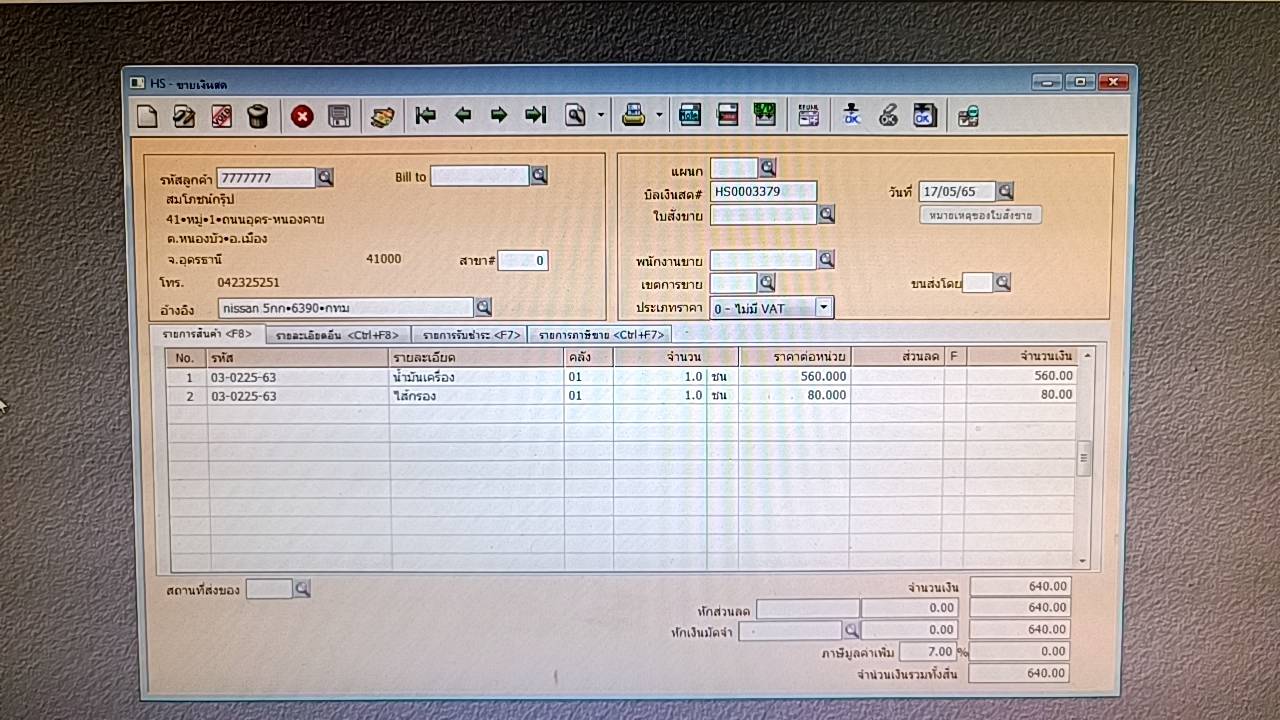1280x720 pixels.
Task: Open the ขนส่งโดย lookup magnifier
Action: pyautogui.click(x=1002, y=283)
